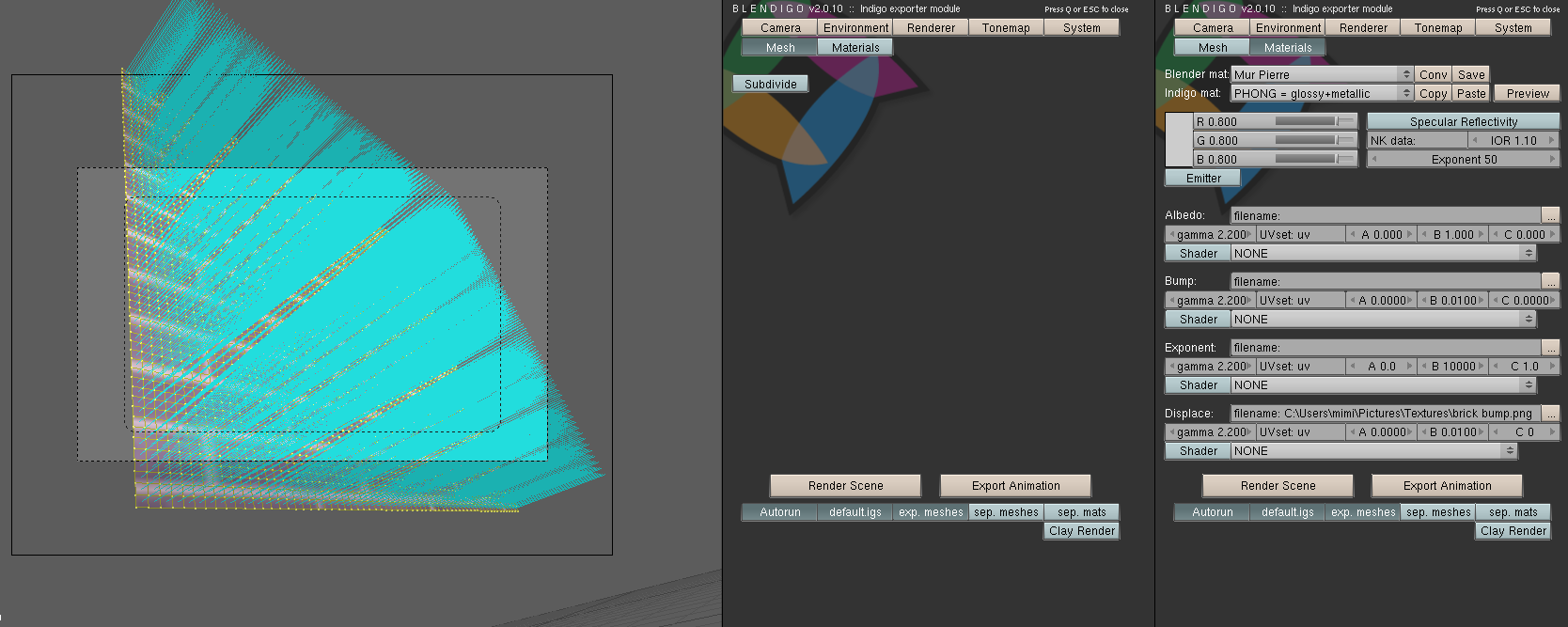Open the Blender mat 'Mur Pierre' dropdown
The image size is (1568, 627).
click(x=1323, y=74)
